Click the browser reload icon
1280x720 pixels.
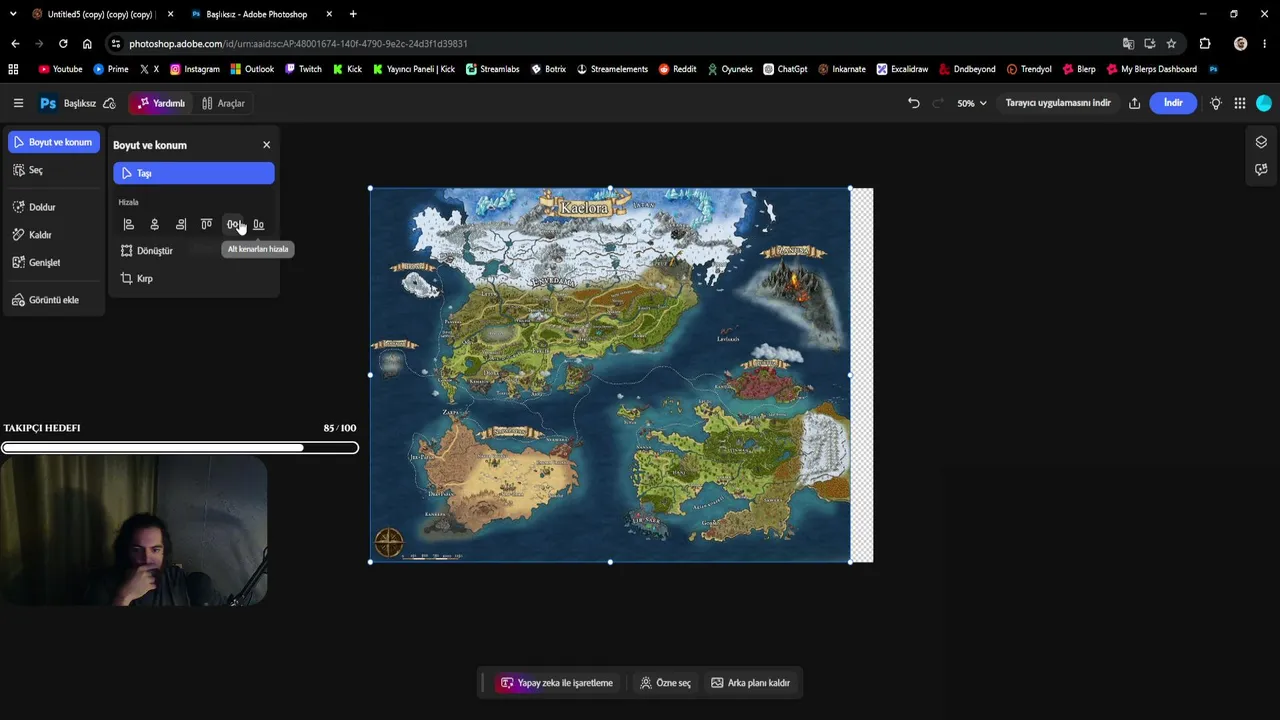(x=63, y=44)
